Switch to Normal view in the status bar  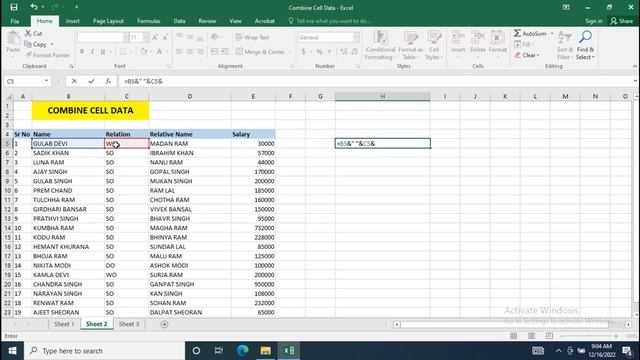pos(513,336)
